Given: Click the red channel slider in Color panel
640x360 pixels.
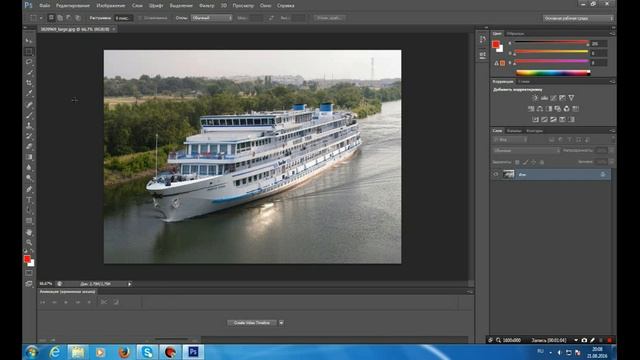Looking at the screenshot, I should pos(551,42).
